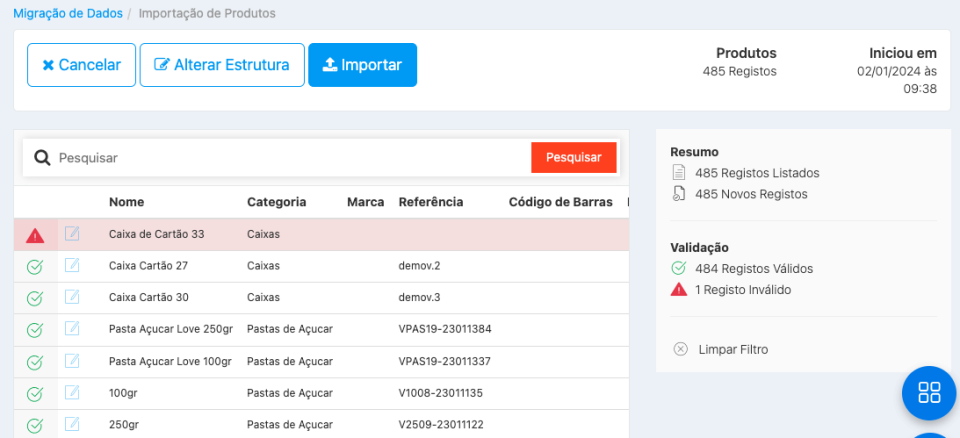Viewport: 960px width, 438px height.
Task: Open the blue grid apps floating button
Action: [929, 393]
